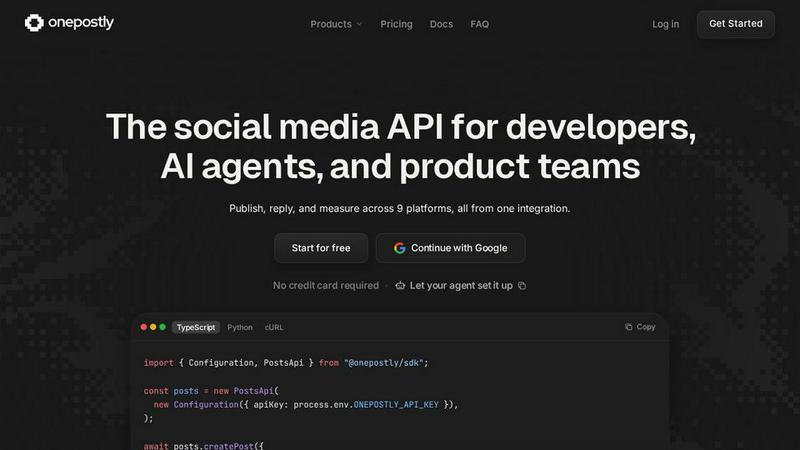Open the Pricing page

point(396,24)
